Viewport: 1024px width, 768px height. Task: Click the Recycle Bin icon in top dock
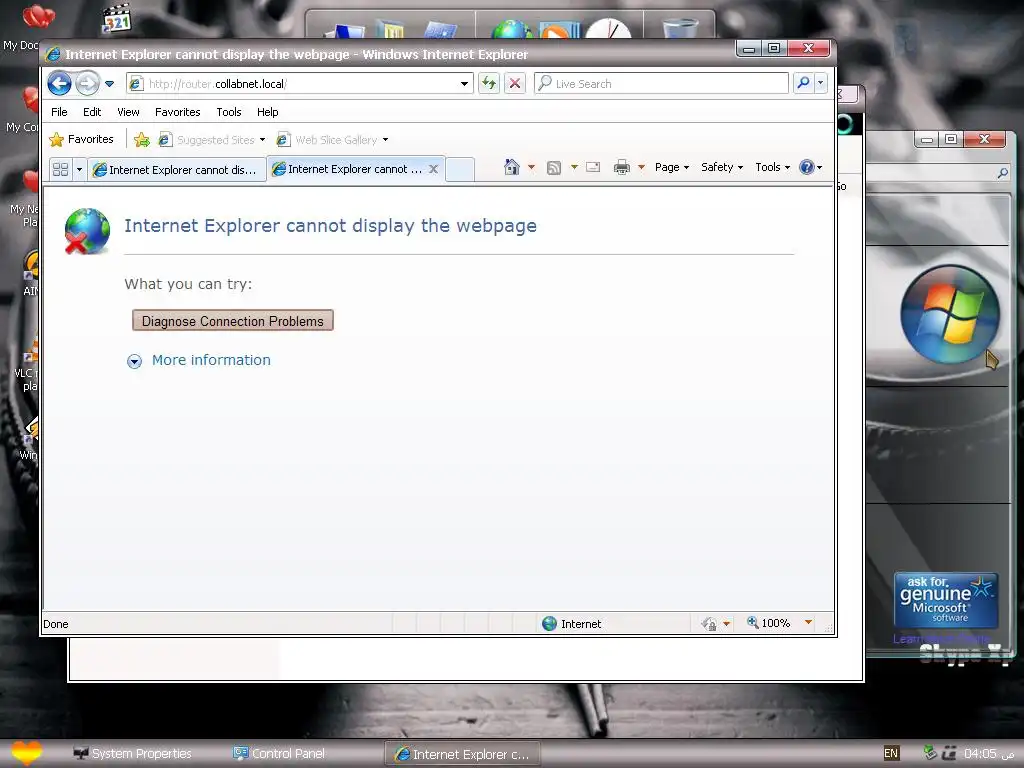point(680,27)
